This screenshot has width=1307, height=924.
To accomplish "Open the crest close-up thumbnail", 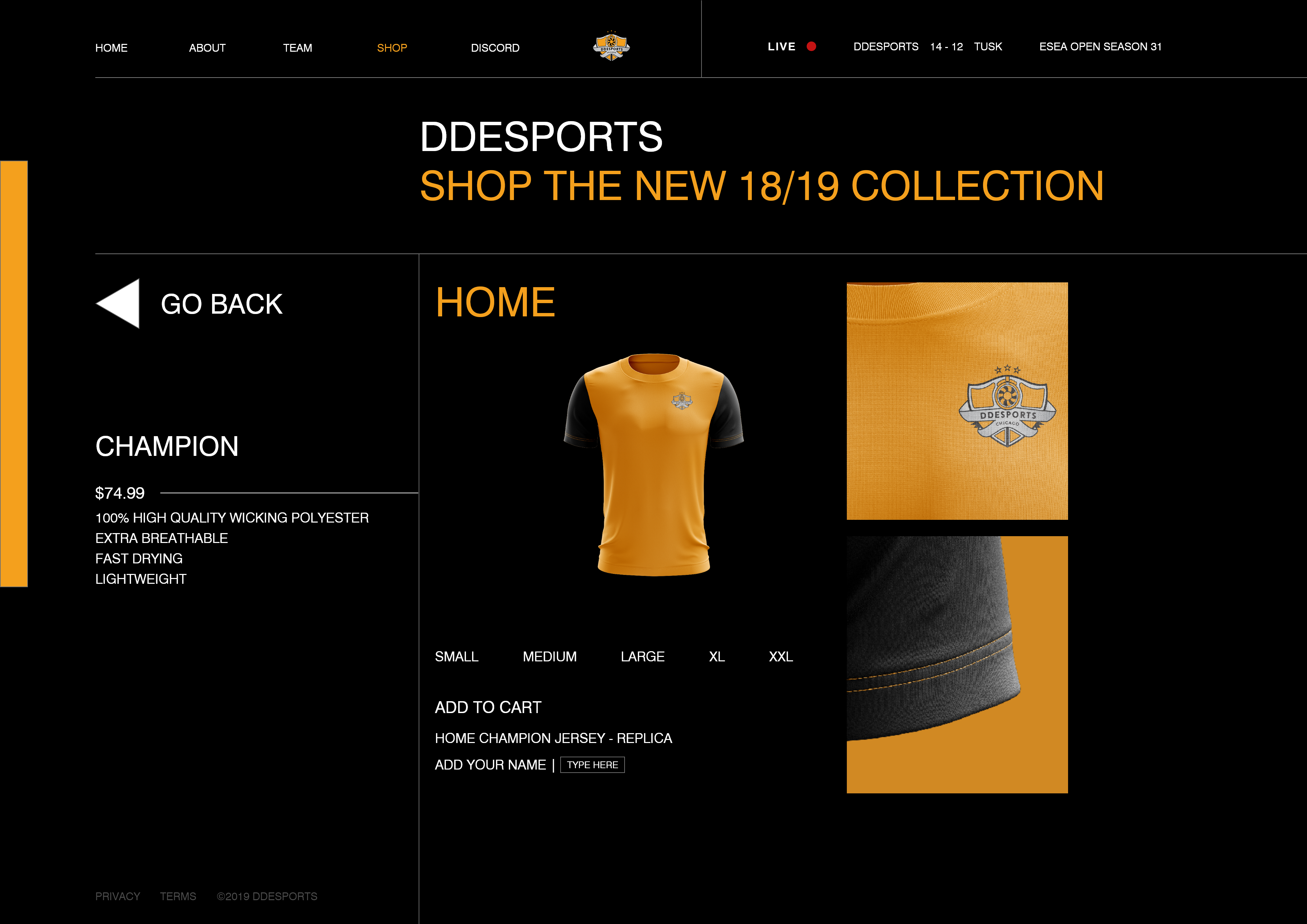I will [x=957, y=401].
